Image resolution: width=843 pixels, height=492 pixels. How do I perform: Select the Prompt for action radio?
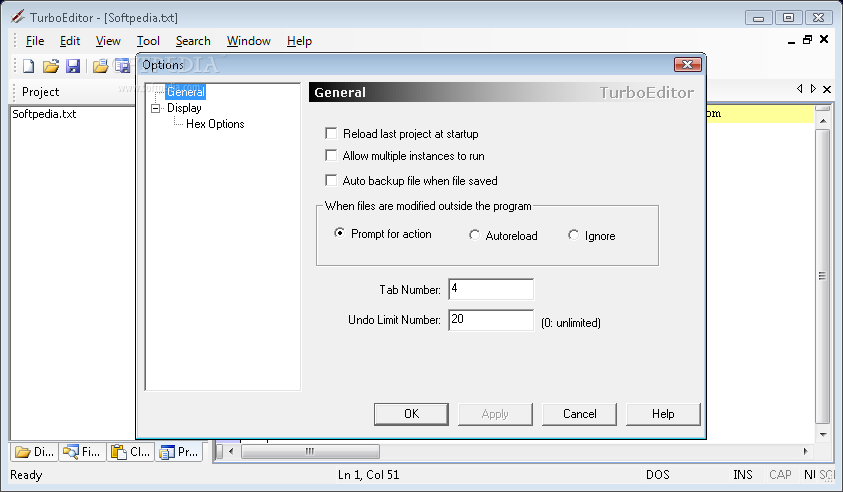(x=339, y=233)
